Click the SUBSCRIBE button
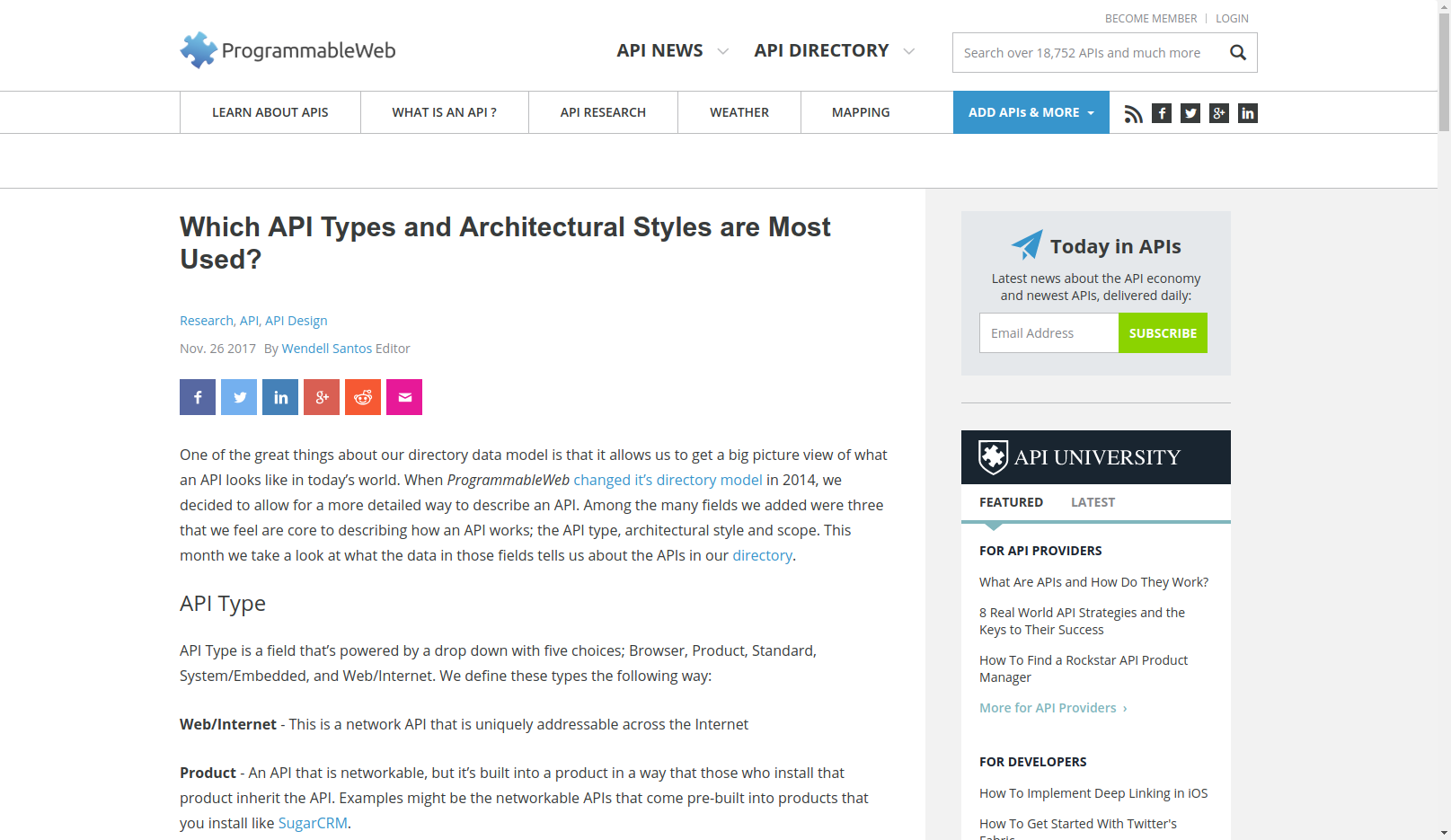The height and width of the screenshot is (840, 1451). [1163, 333]
